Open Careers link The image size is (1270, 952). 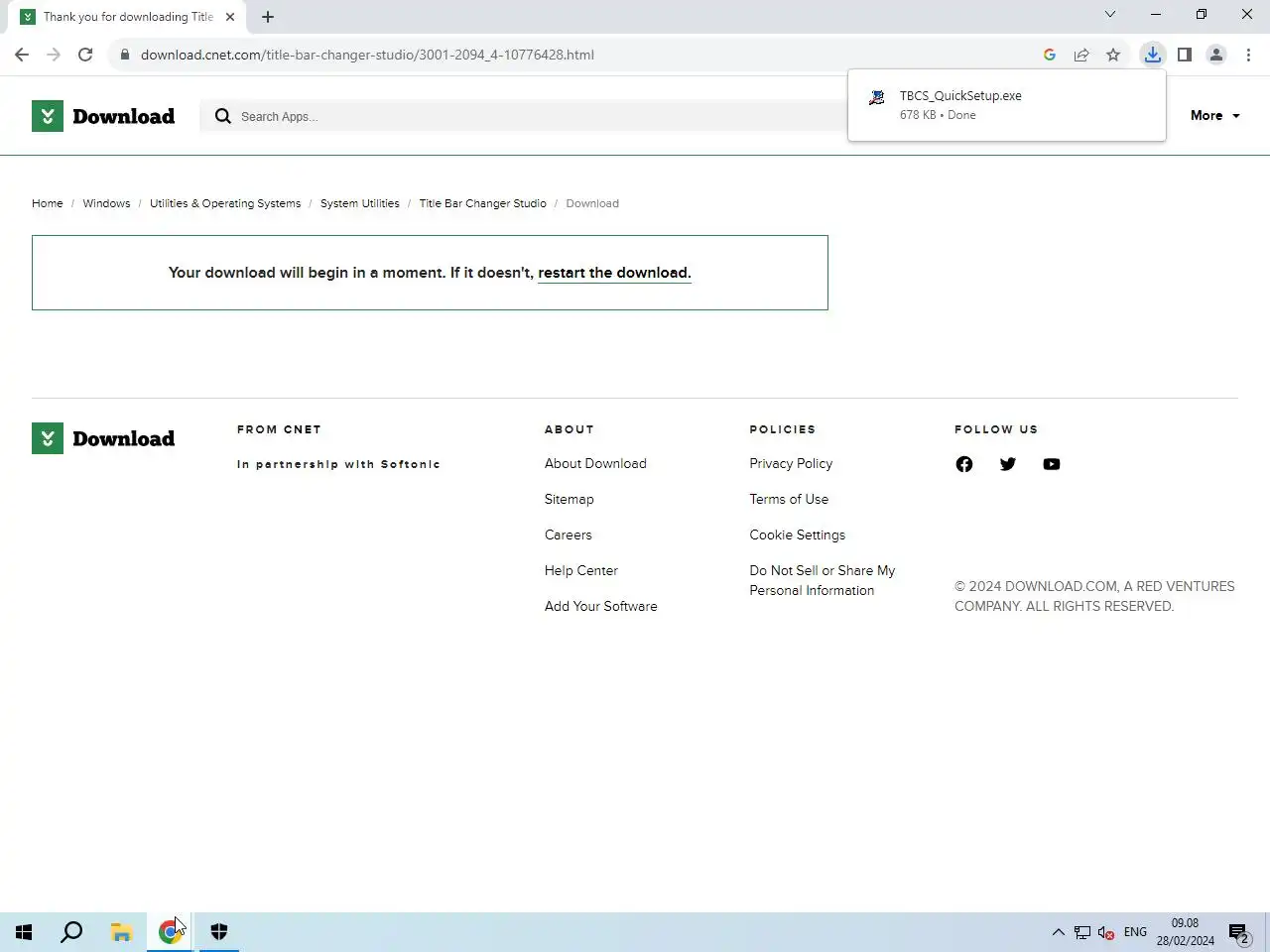(x=568, y=535)
